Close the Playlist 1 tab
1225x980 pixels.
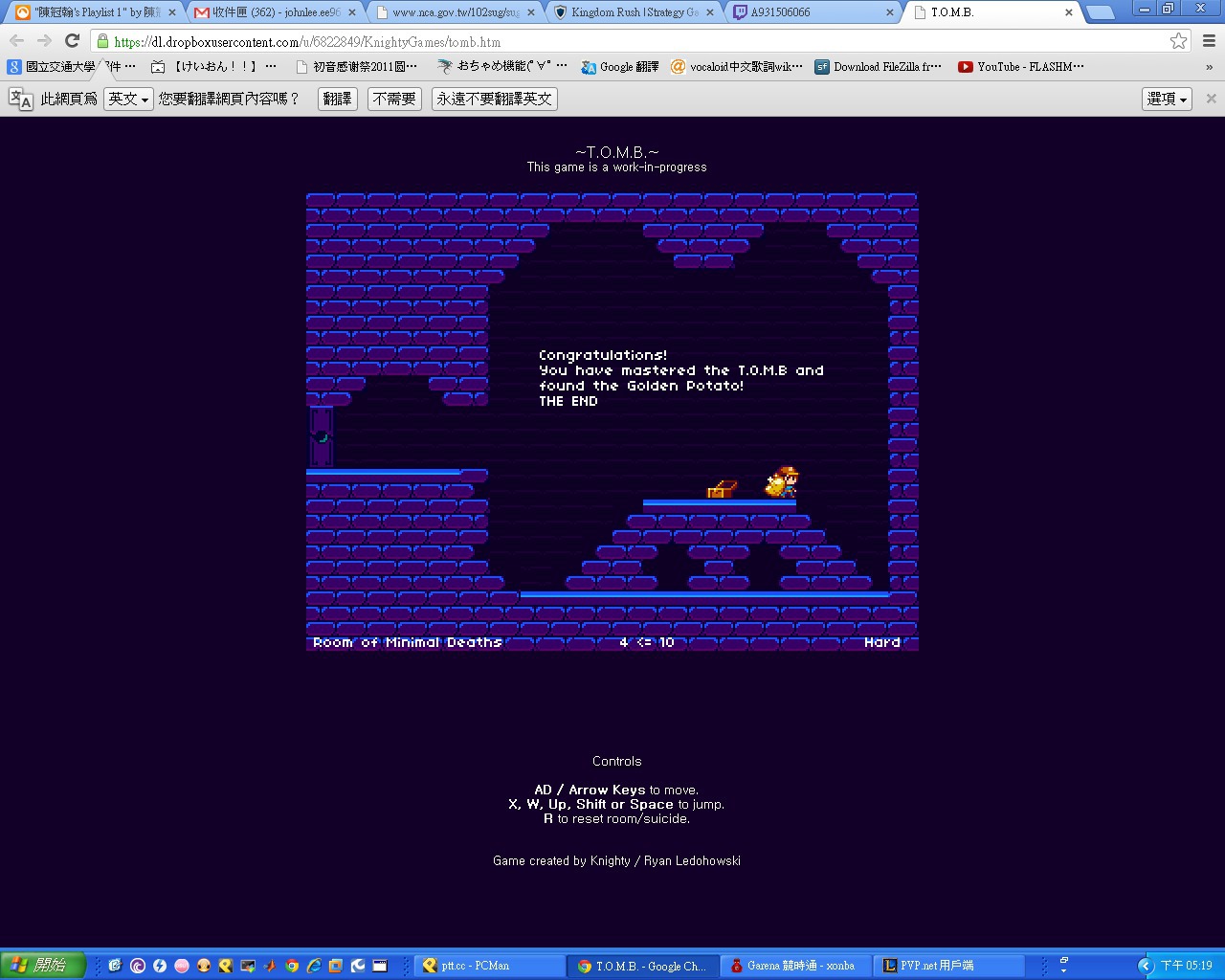[x=172, y=12]
